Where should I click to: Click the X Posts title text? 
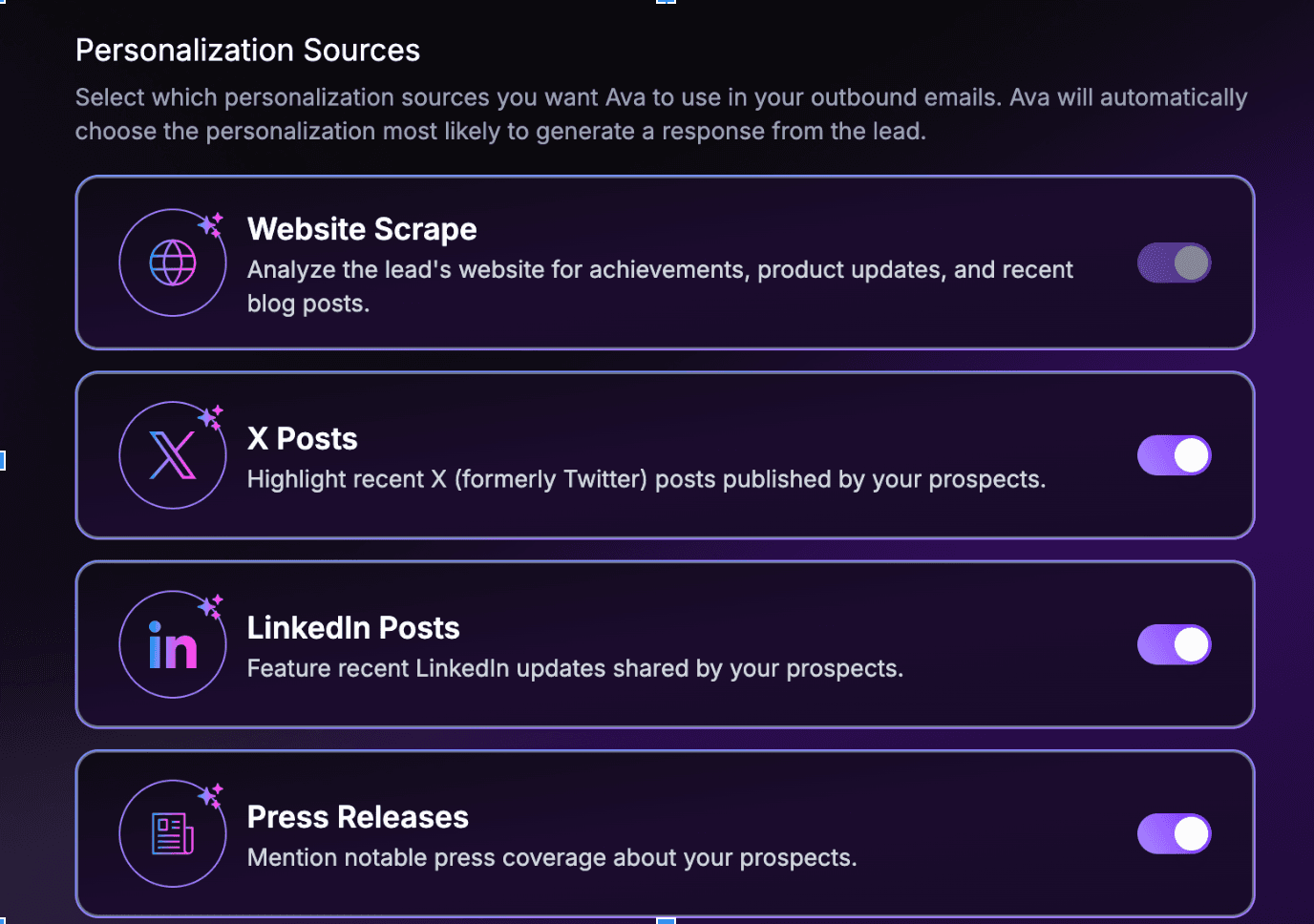tap(302, 438)
